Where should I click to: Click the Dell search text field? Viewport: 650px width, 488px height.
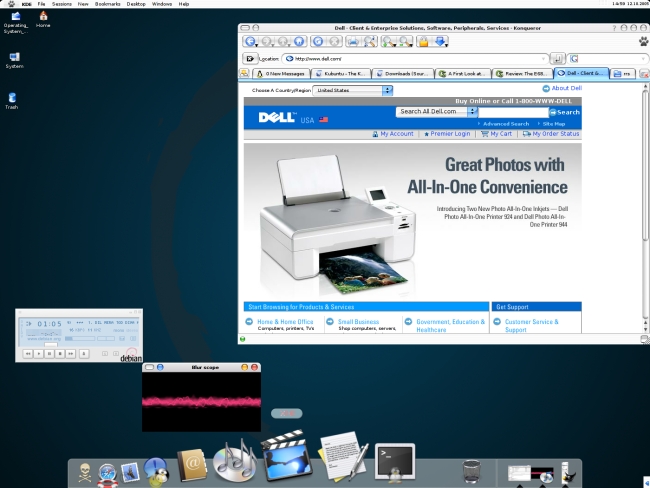point(513,112)
